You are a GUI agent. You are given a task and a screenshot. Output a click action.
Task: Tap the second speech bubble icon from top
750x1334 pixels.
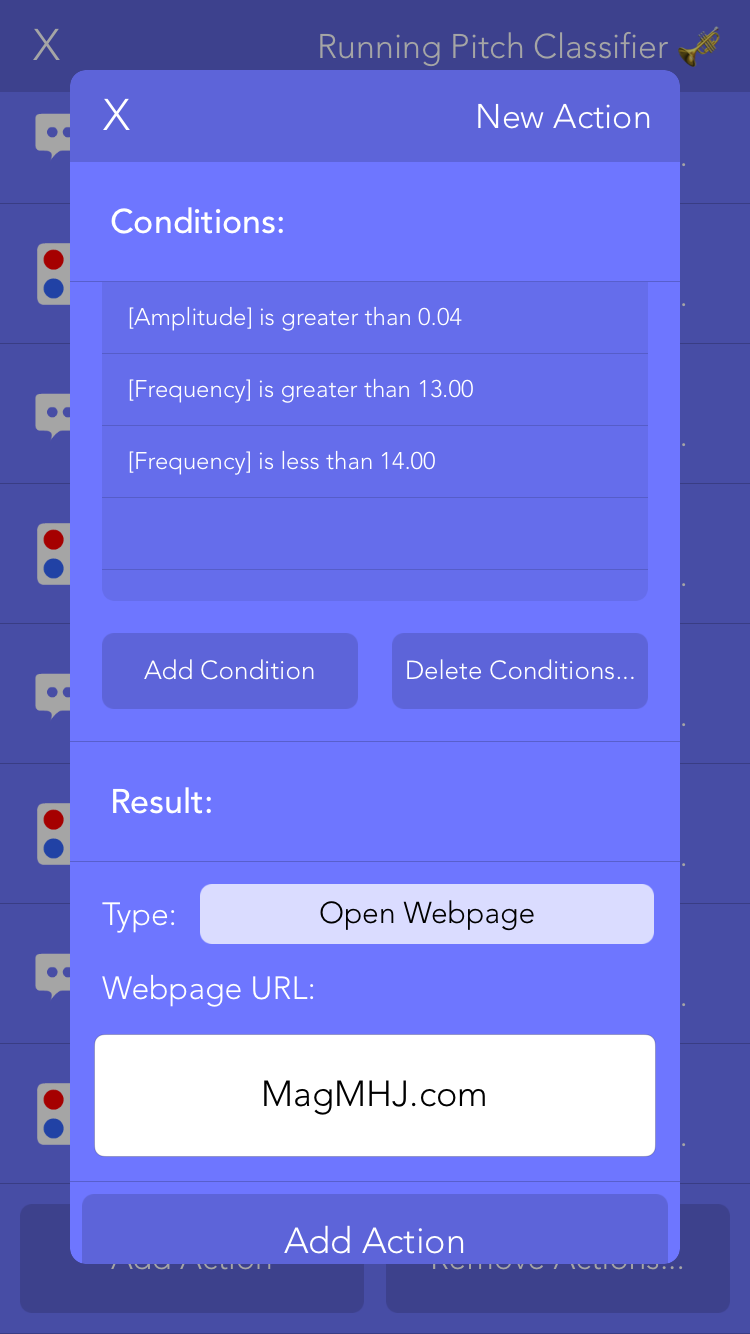pyautogui.click(x=53, y=414)
